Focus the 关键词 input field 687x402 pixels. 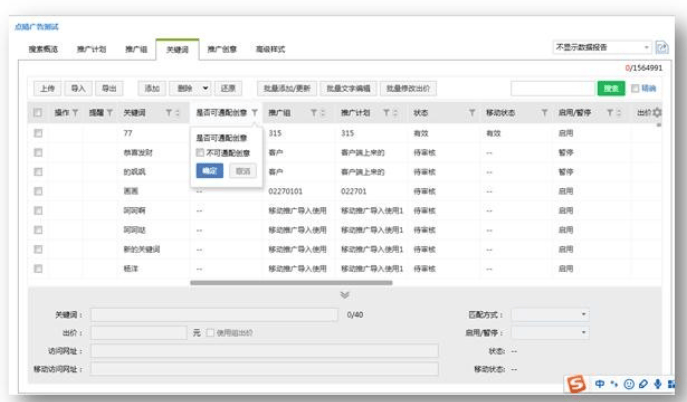pyautogui.click(x=214, y=314)
